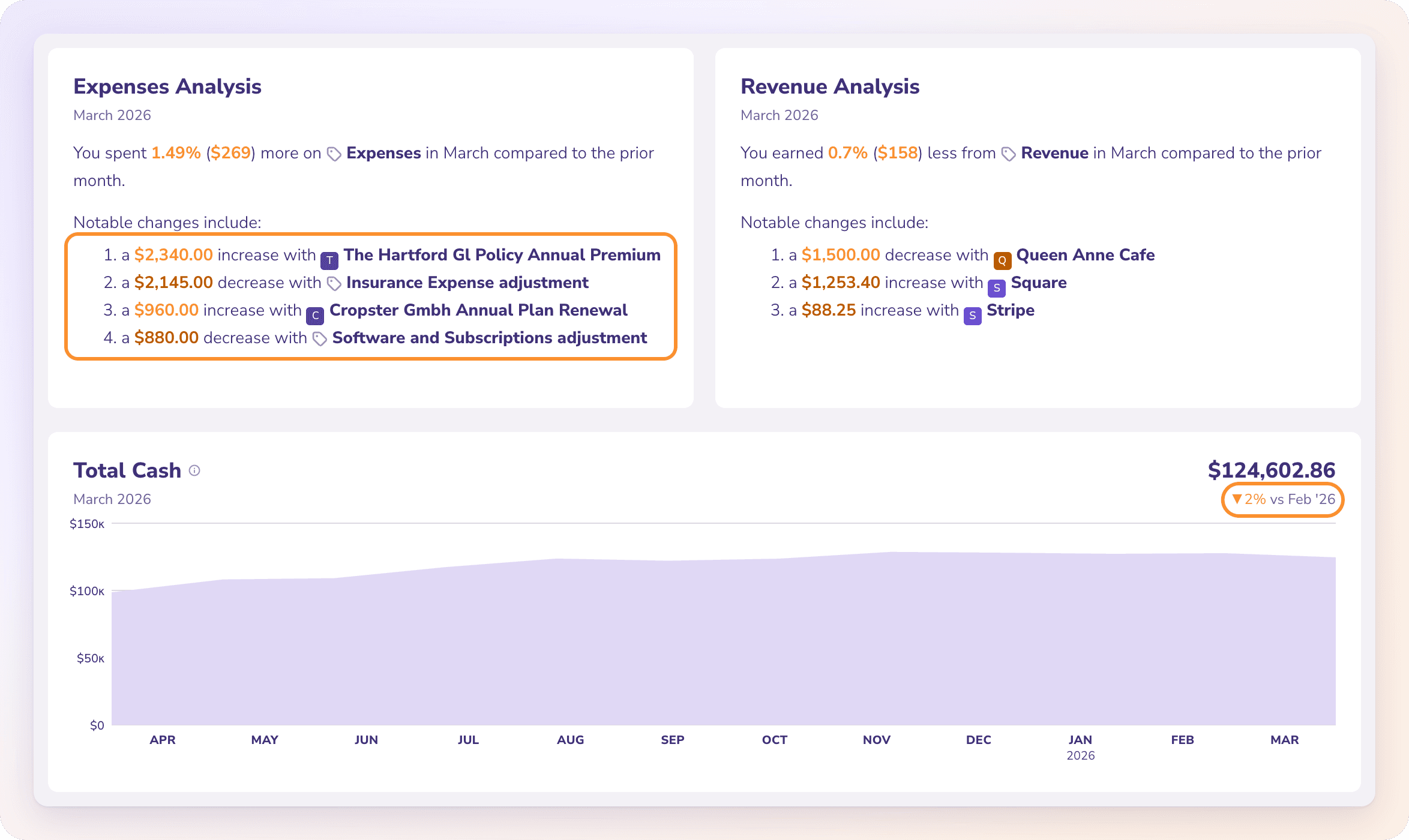Image resolution: width=1409 pixels, height=840 pixels.
Task: Open the Square revenue link
Action: point(1039,283)
